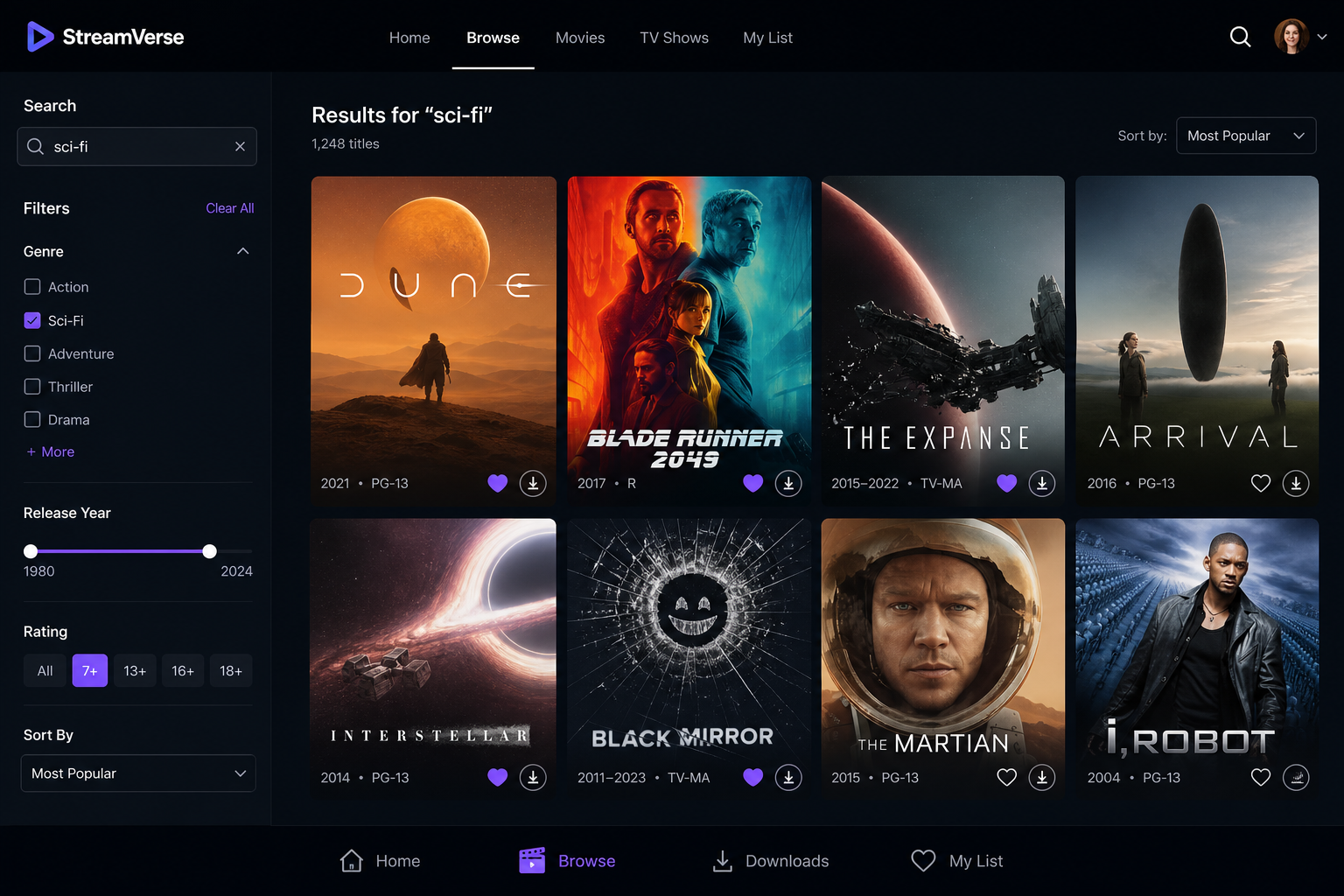Clear the sci-fi search with X icon

(240, 146)
